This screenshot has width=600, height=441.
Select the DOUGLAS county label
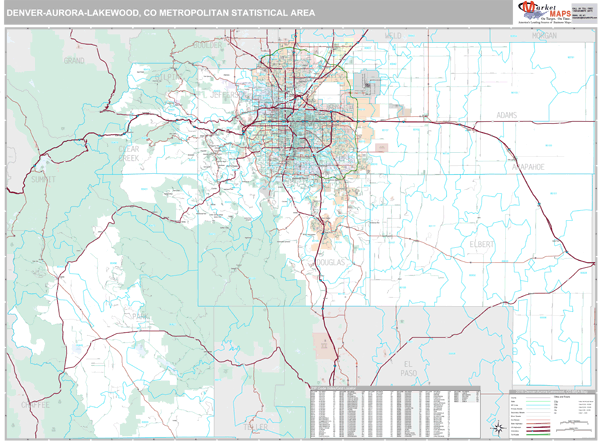tap(331, 262)
